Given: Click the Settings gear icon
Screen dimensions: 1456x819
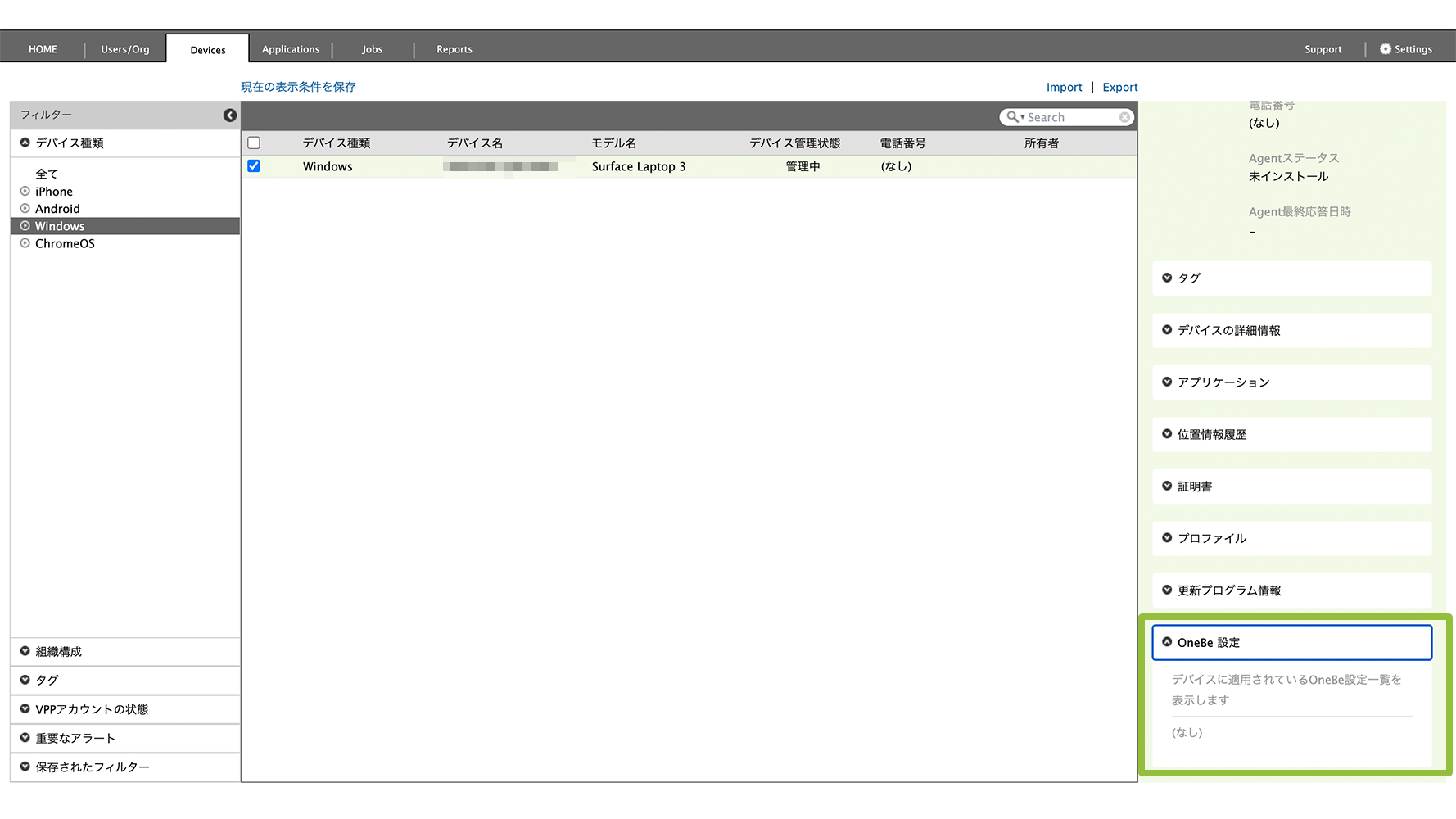Looking at the screenshot, I should [x=1386, y=49].
